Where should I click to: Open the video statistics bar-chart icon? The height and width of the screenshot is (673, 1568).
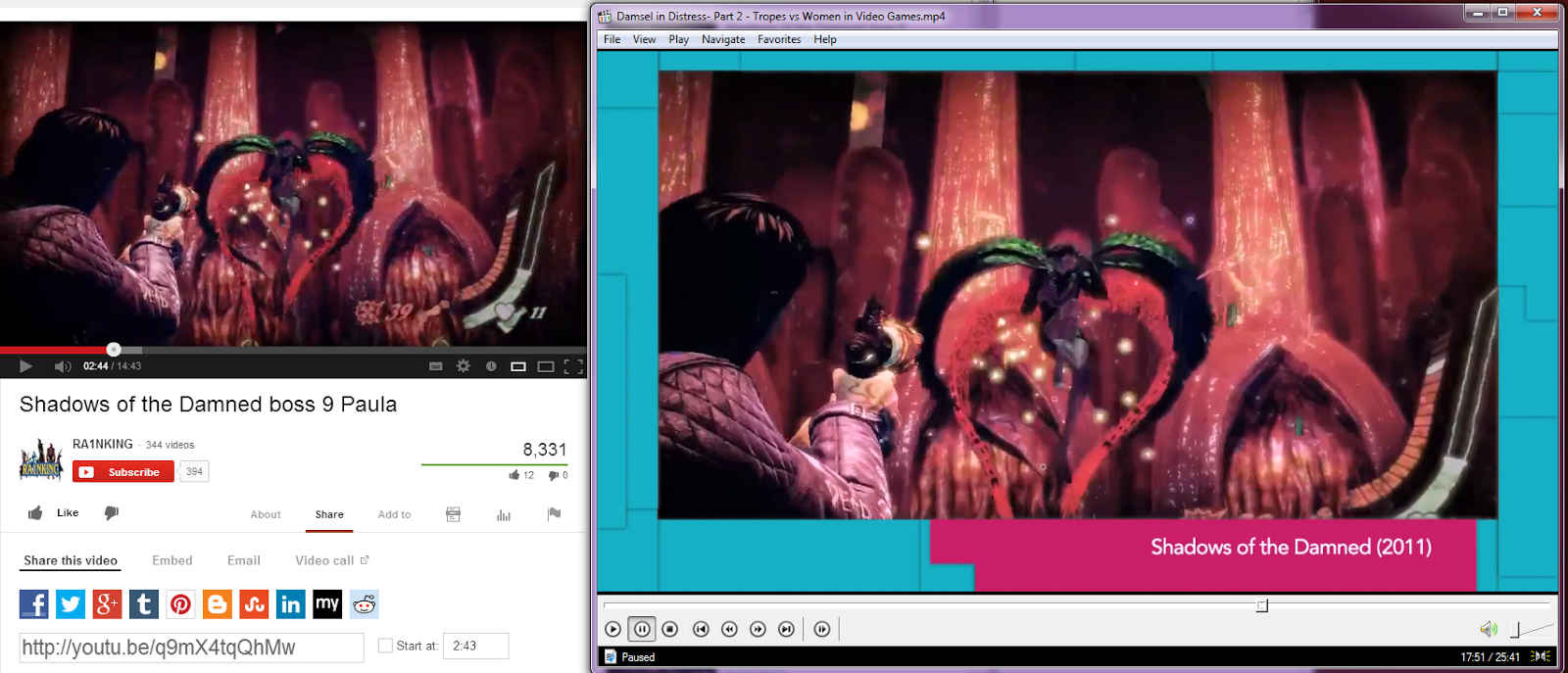504,515
